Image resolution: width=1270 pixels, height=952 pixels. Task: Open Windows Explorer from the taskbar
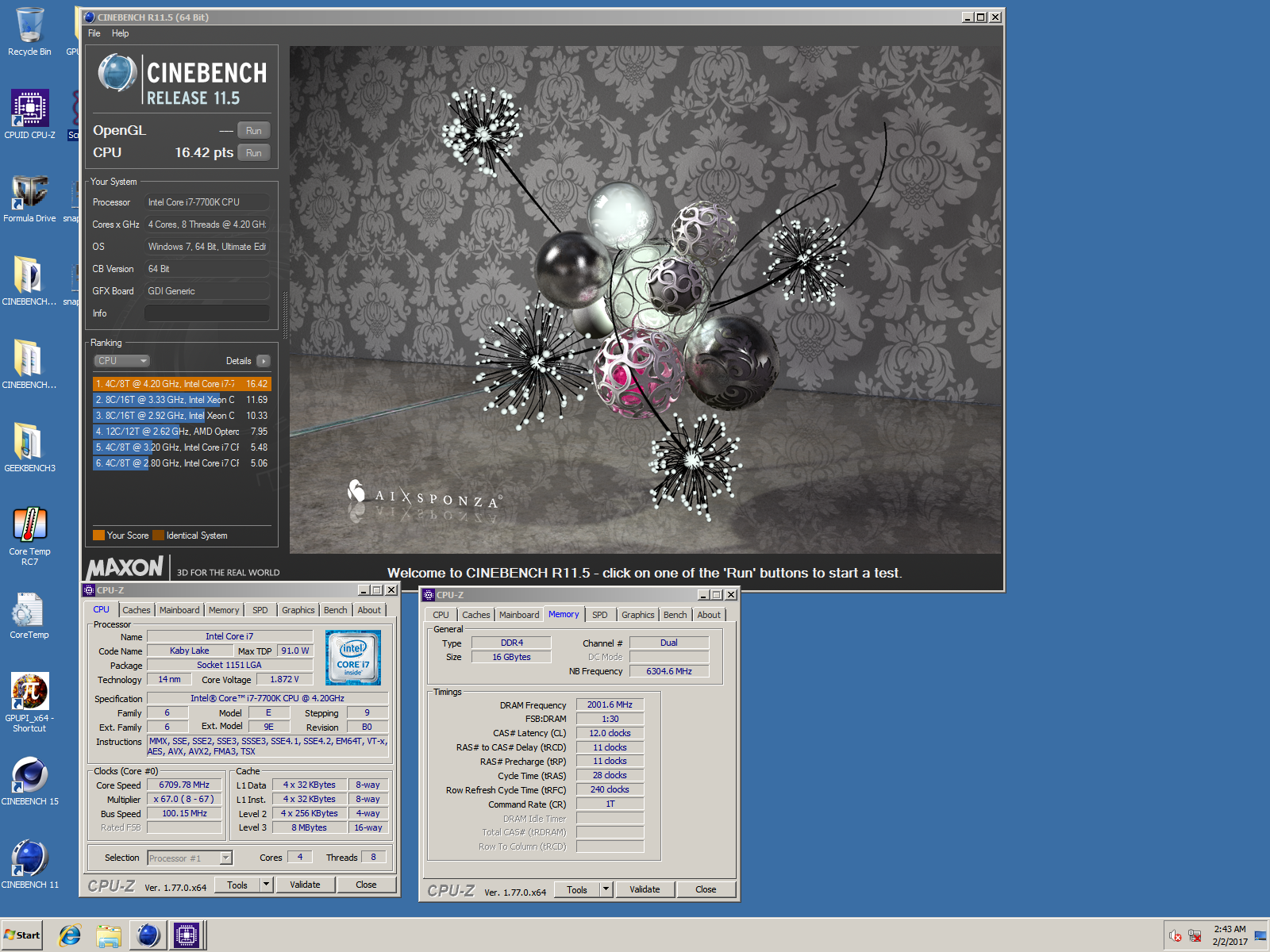point(108,935)
